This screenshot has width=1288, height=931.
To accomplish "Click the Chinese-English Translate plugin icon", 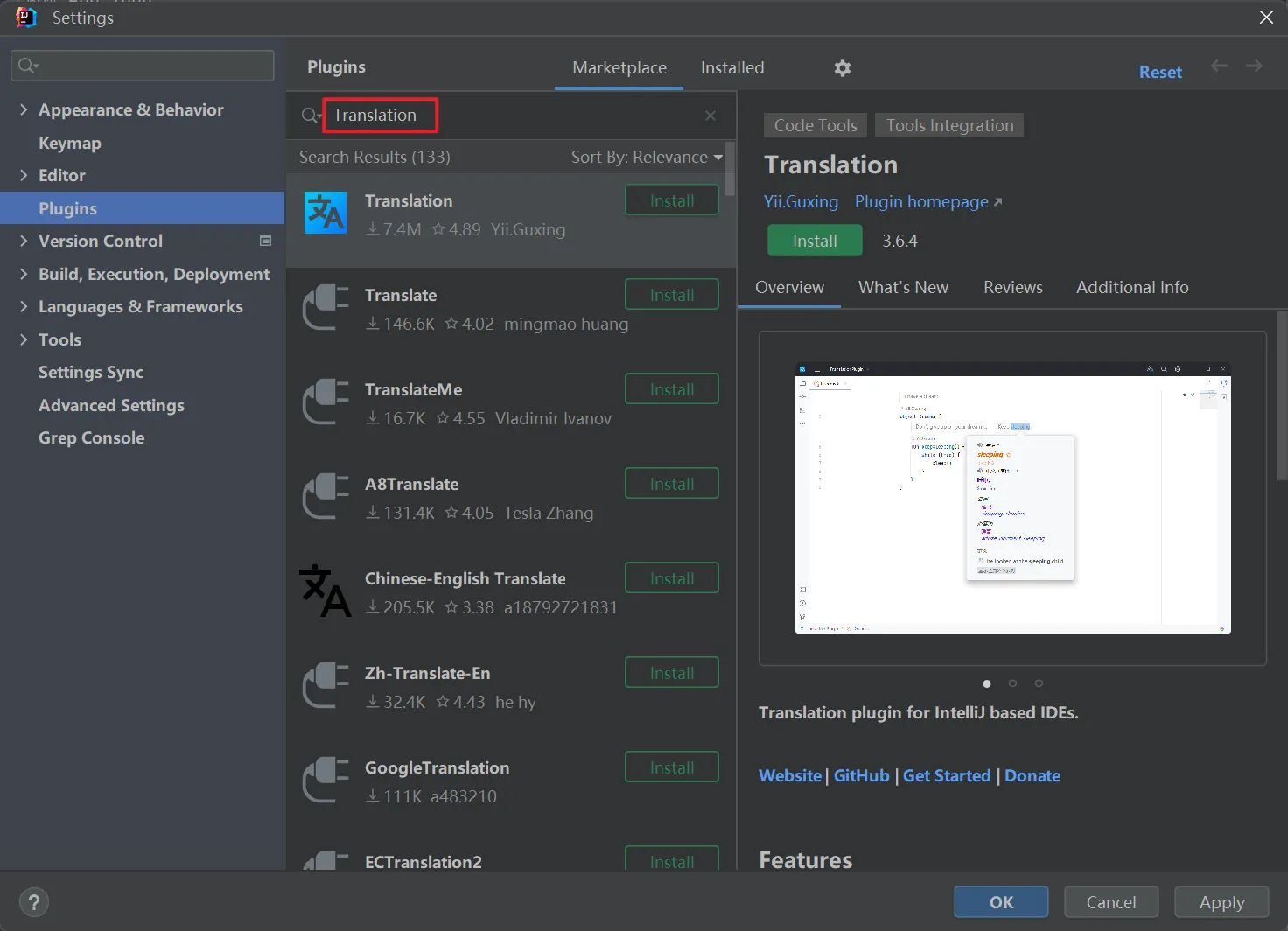I will pos(325,591).
